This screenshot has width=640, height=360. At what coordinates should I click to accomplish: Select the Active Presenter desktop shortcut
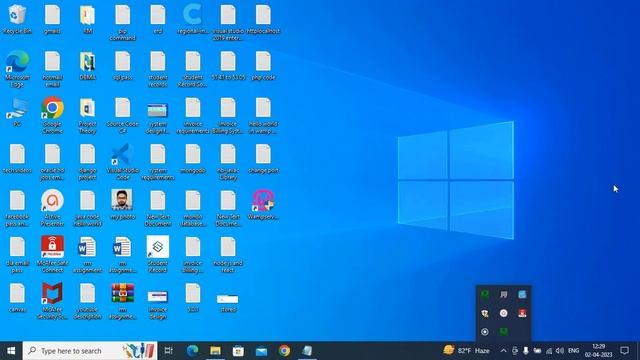click(52, 209)
